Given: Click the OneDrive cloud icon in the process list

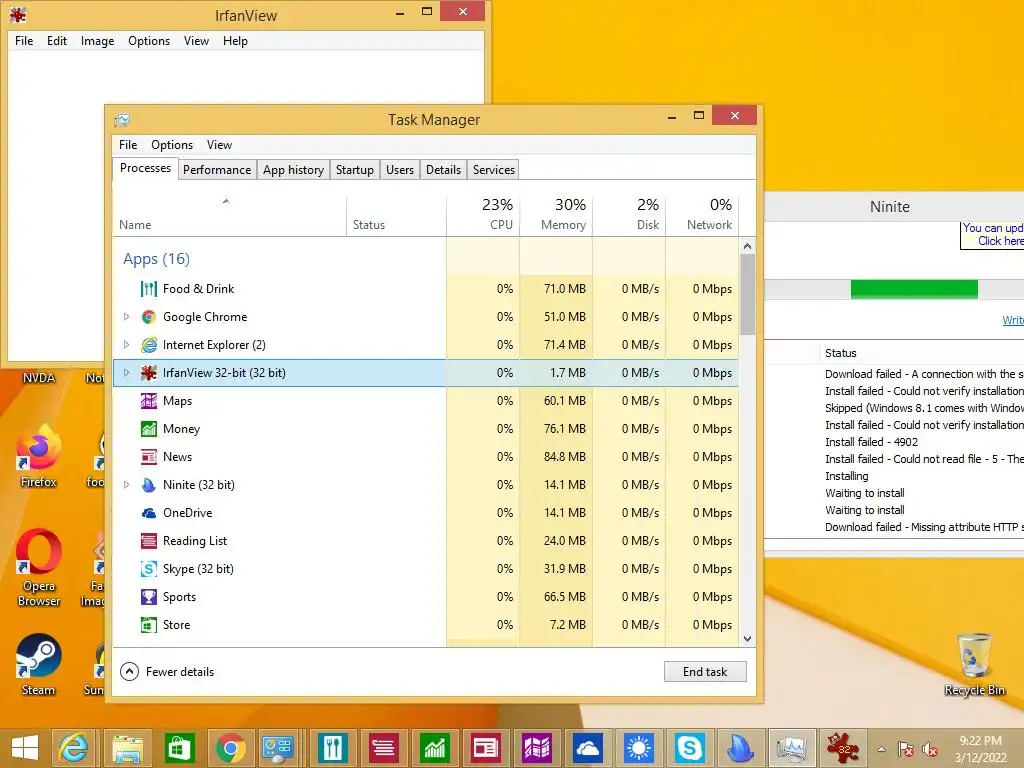Looking at the screenshot, I should click(x=149, y=513).
